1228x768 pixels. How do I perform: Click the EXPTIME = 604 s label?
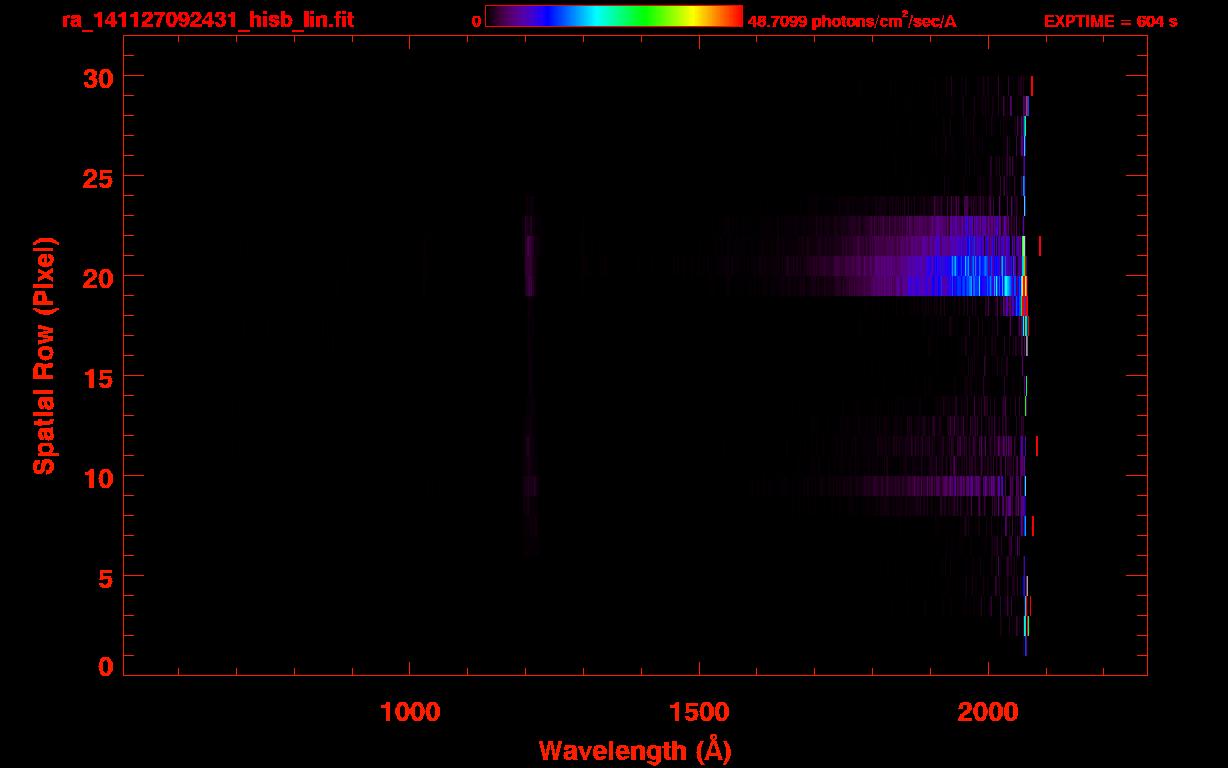pos(1110,21)
